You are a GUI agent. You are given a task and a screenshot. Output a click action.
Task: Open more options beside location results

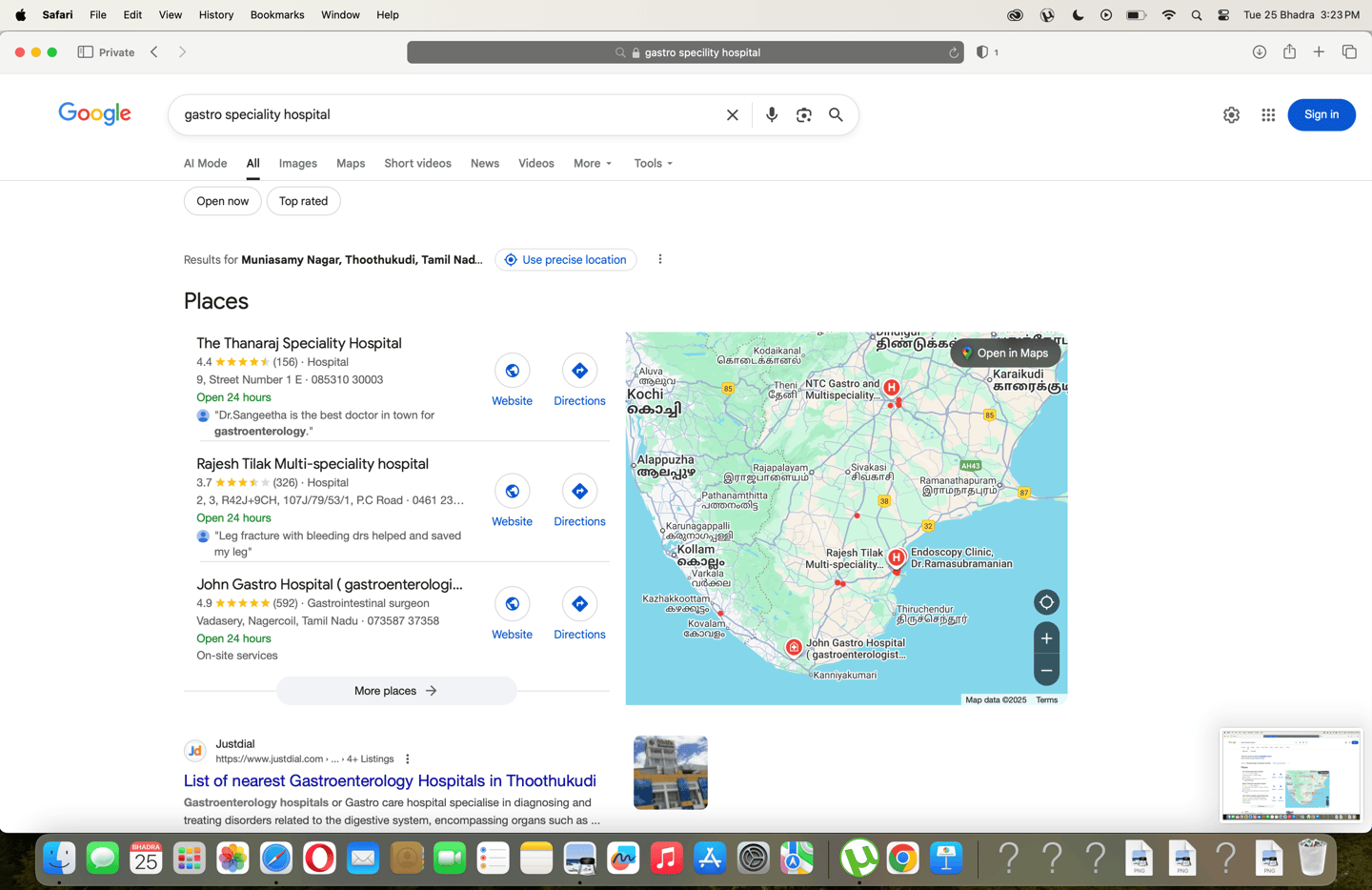pyautogui.click(x=660, y=259)
